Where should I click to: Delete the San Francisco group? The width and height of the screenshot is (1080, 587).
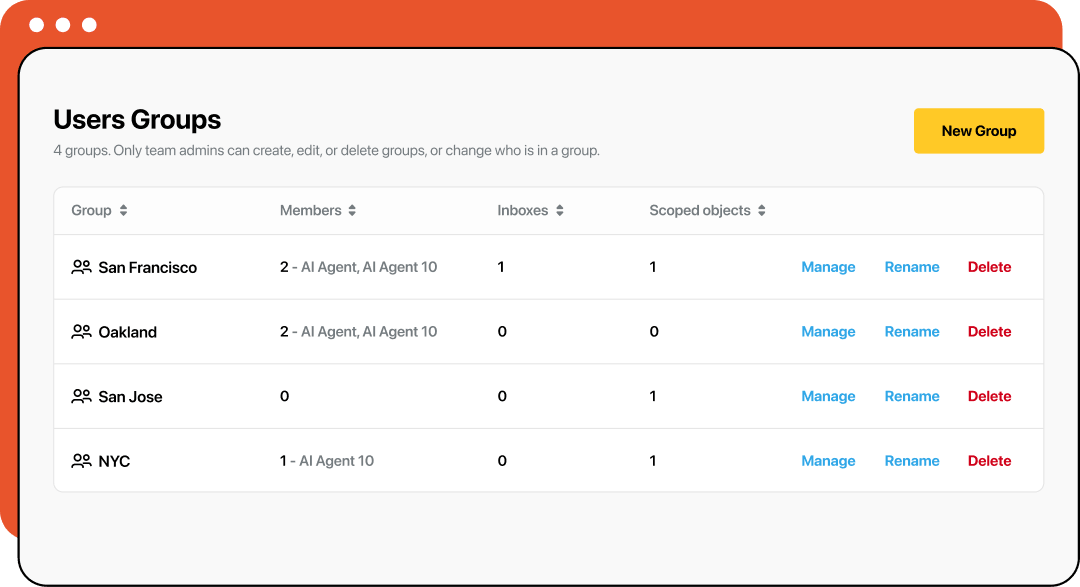pyautogui.click(x=989, y=267)
